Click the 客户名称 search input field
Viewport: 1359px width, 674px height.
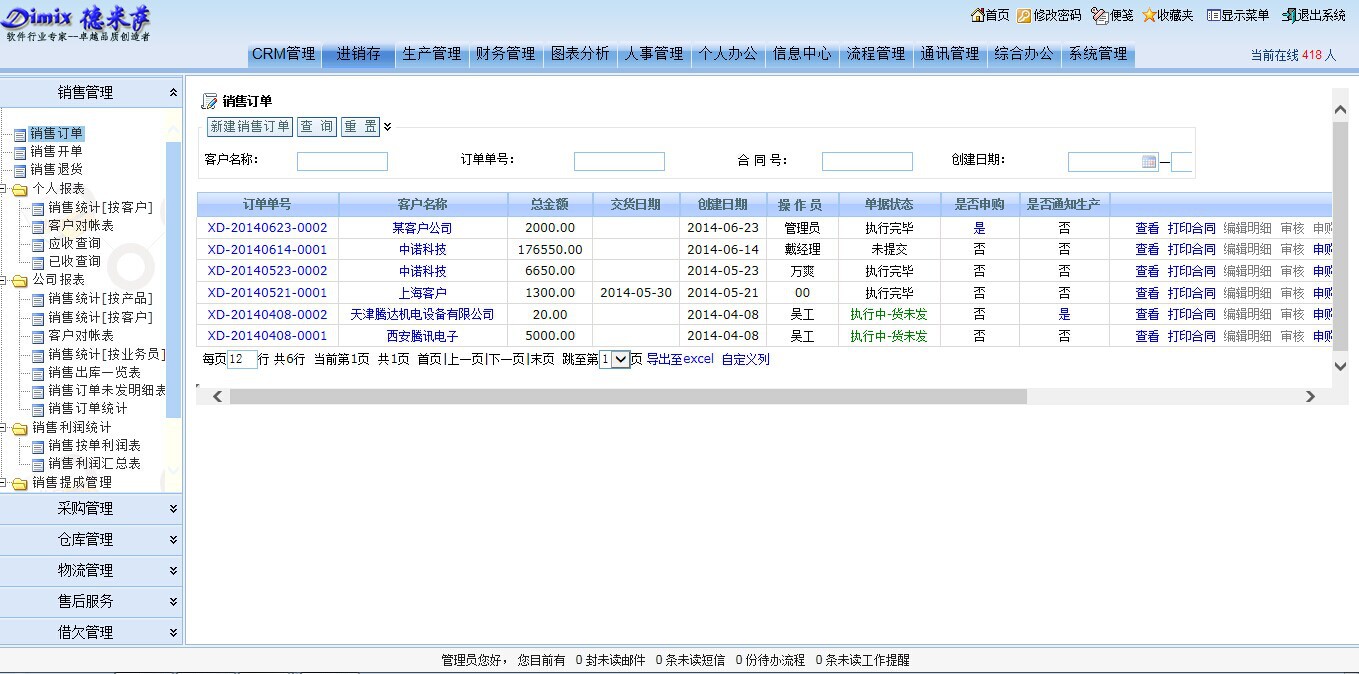[x=342, y=162]
